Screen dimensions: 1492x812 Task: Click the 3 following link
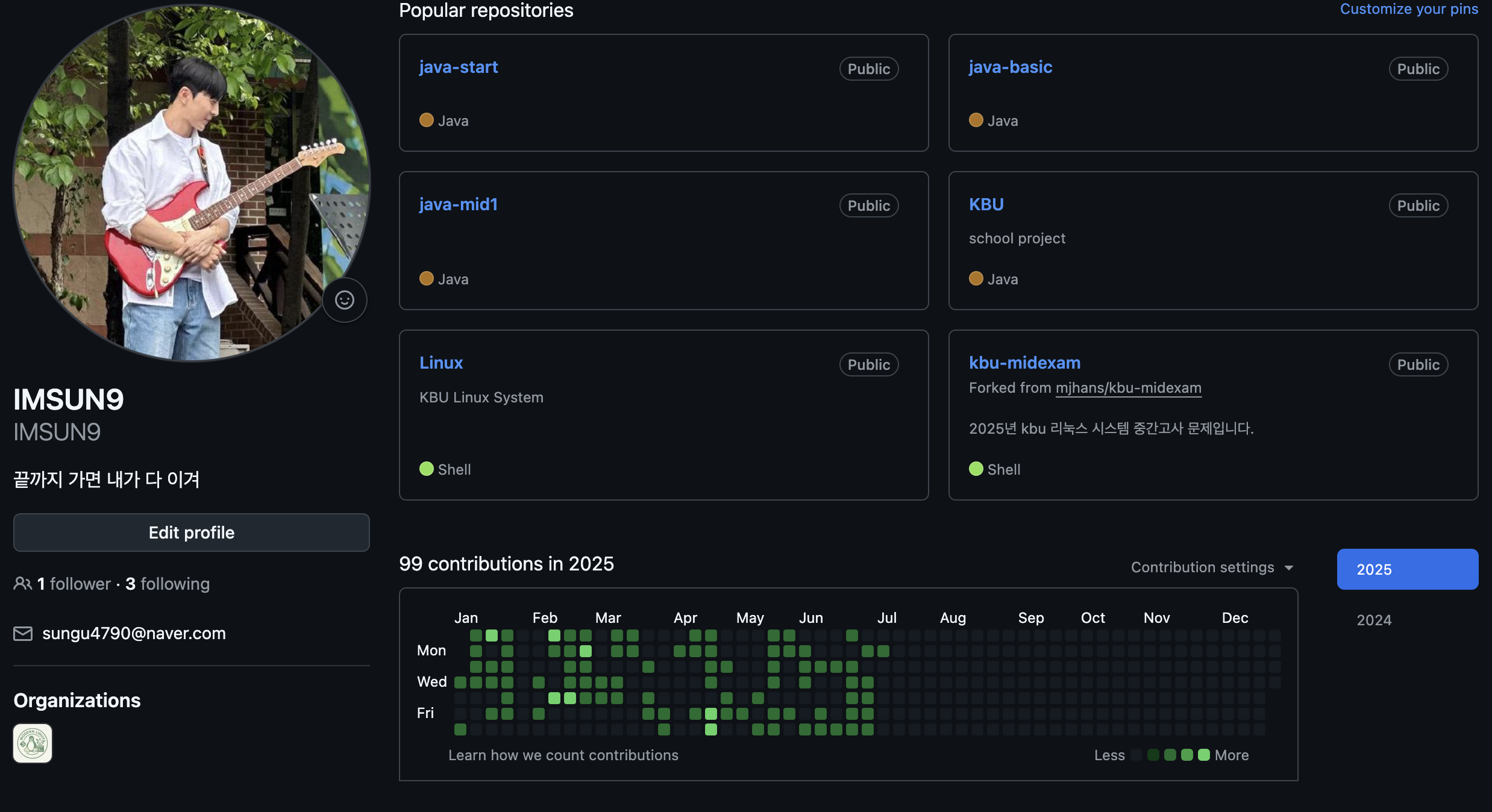(x=168, y=584)
